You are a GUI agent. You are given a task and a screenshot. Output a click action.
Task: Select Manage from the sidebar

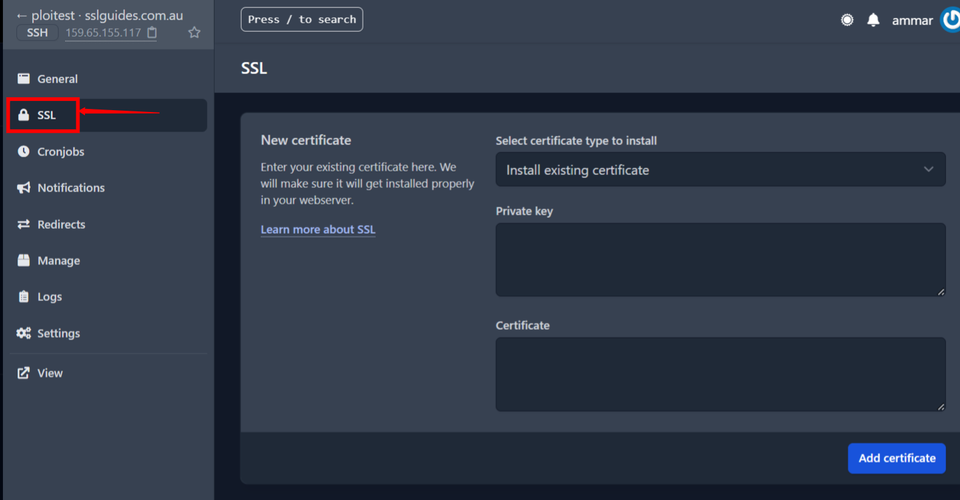(58, 261)
